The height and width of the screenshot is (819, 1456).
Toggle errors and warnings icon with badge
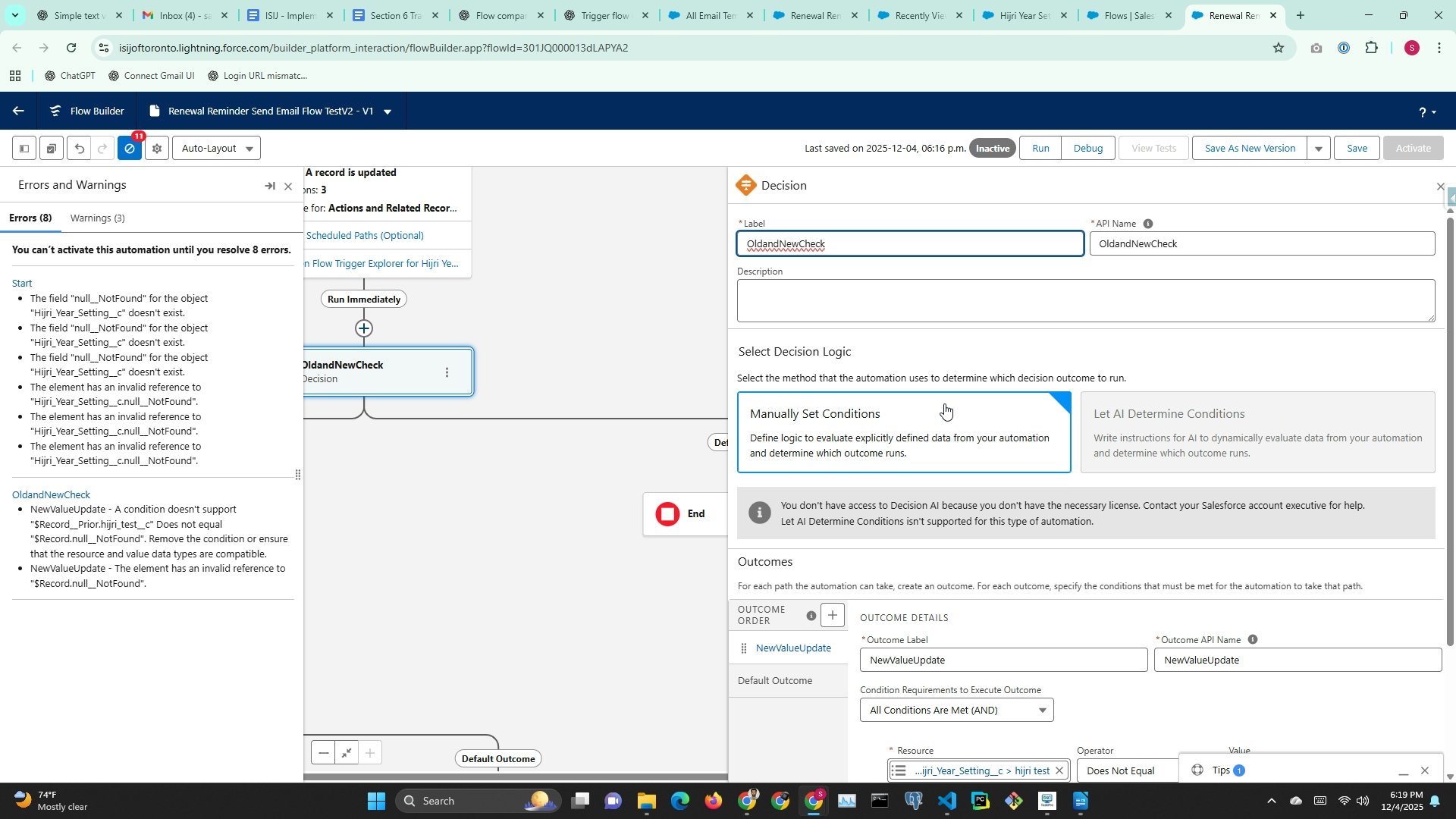130,149
